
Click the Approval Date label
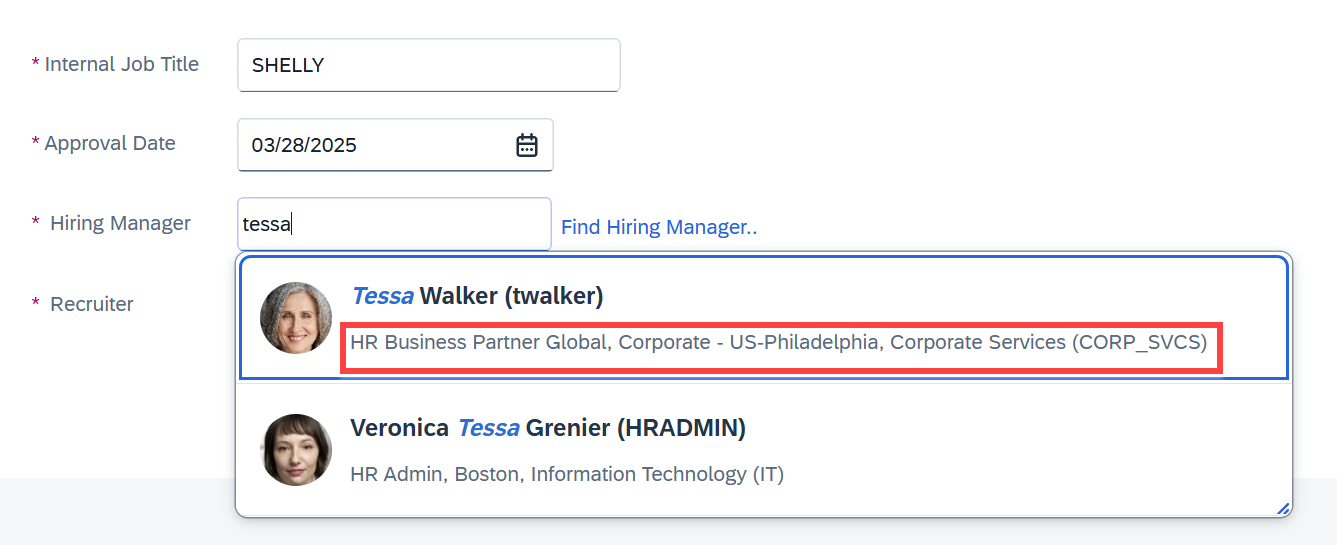tap(110, 143)
